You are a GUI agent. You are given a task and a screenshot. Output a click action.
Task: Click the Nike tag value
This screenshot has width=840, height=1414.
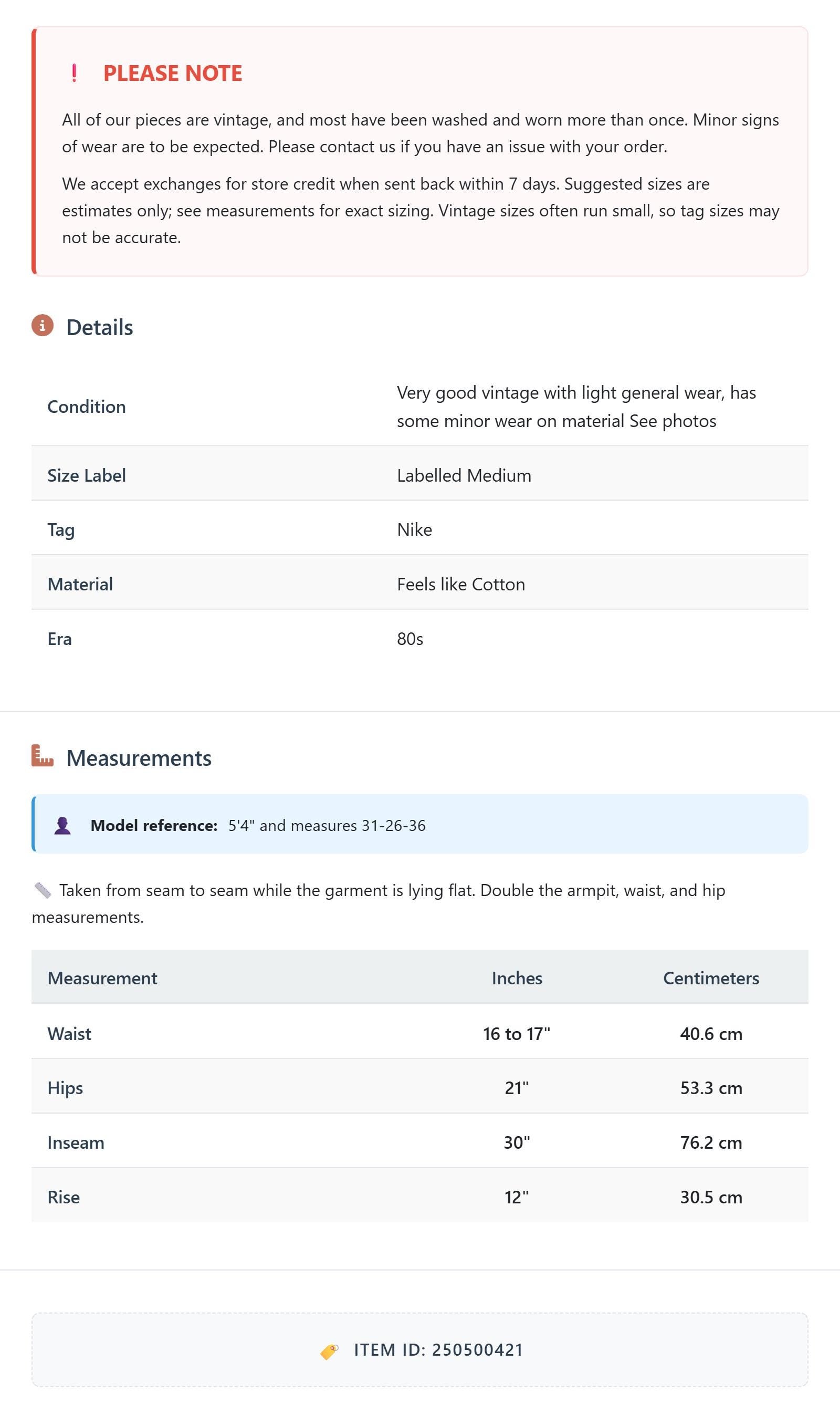tap(414, 529)
